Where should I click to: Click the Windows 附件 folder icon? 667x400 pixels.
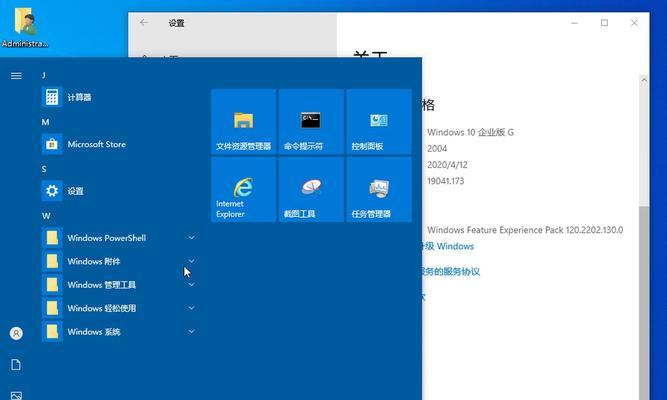click(x=52, y=261)
